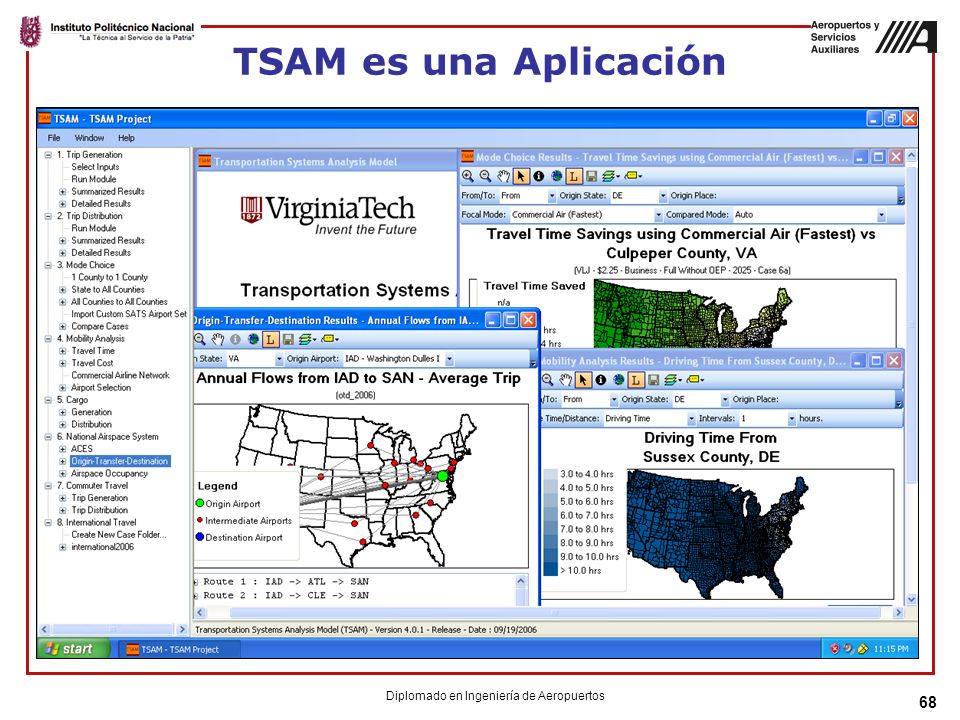Expand the Travel Time tree node
The image size is (960, 720).
62,351
